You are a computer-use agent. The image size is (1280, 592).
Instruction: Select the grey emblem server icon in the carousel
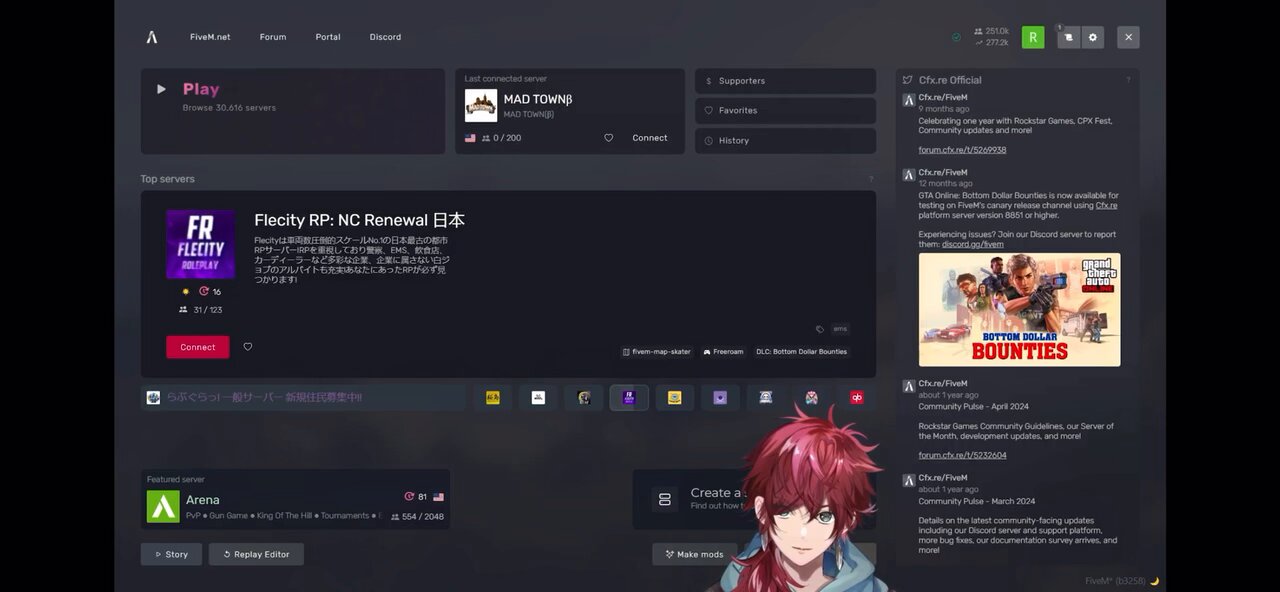pyautogui.click(x=766, y=397)
